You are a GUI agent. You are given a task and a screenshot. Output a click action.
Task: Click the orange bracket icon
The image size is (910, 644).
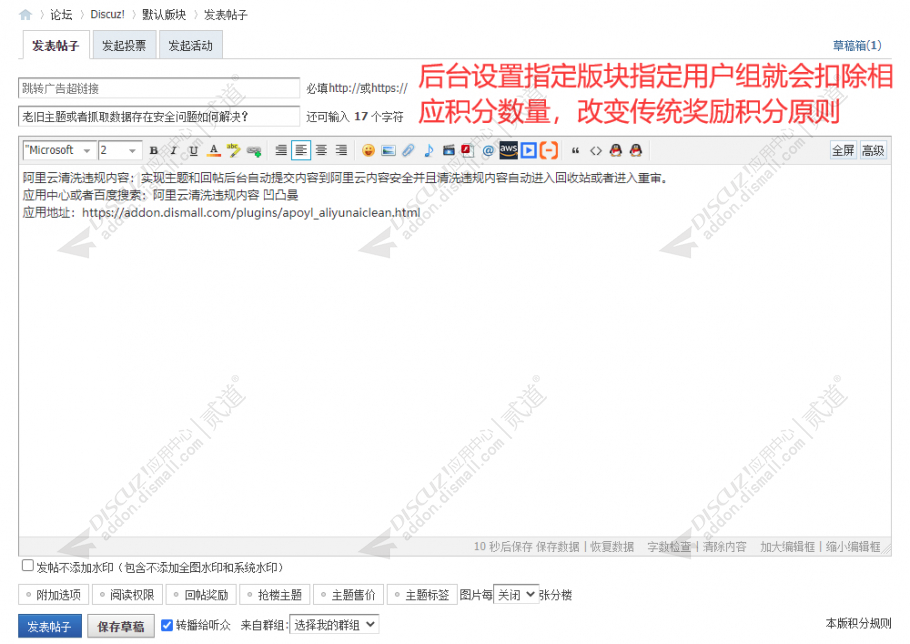pos(548,151)
